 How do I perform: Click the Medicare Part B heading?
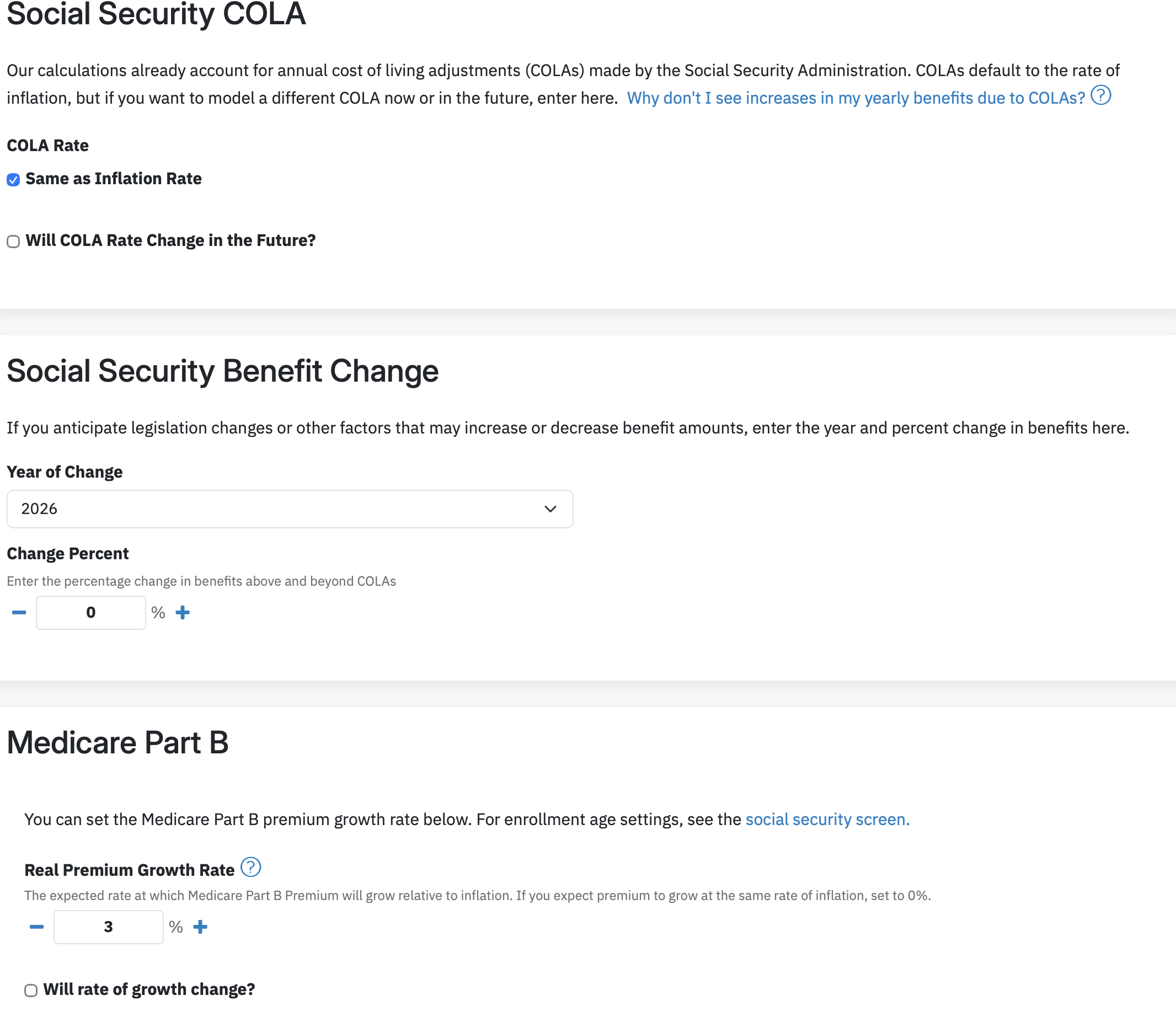(117, 742)
